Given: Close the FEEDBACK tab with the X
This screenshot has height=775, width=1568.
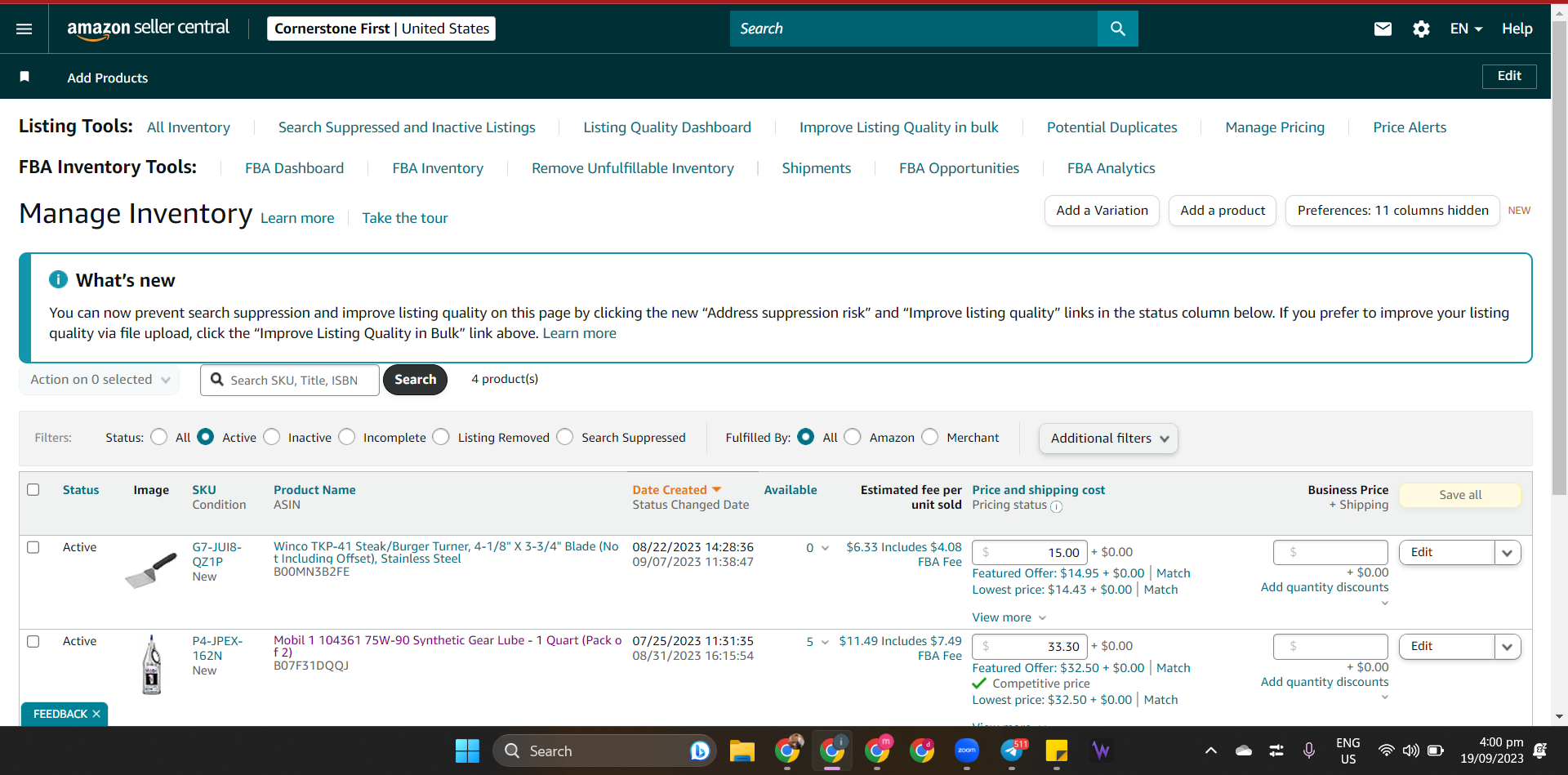Looking at the screenshot, I should tap(96, 714).
